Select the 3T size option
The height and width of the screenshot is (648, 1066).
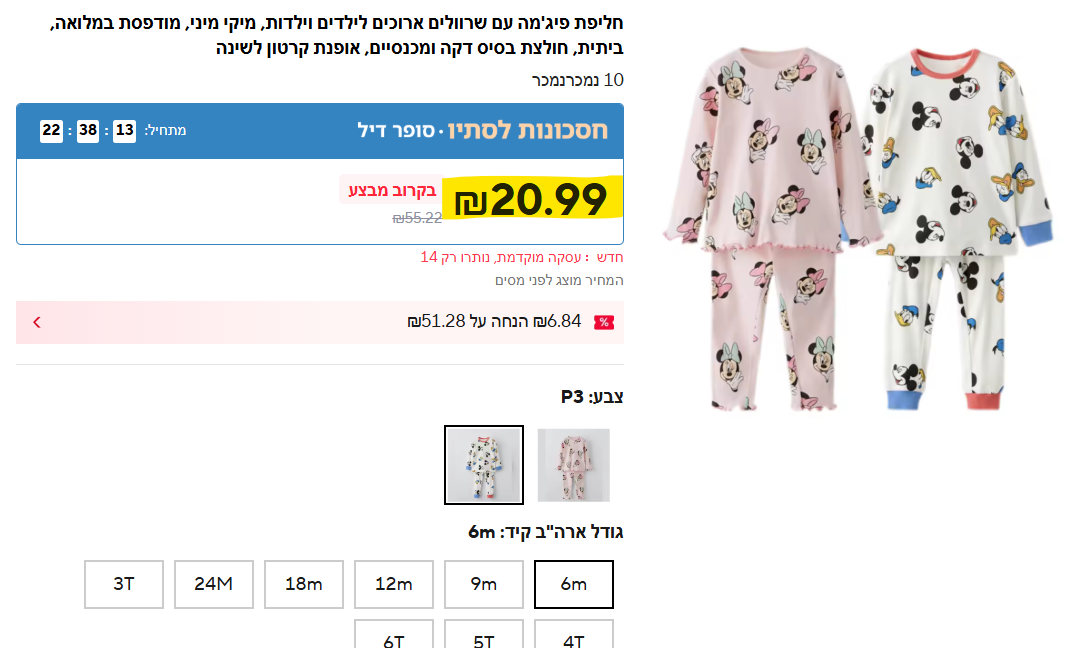(124, 584)
